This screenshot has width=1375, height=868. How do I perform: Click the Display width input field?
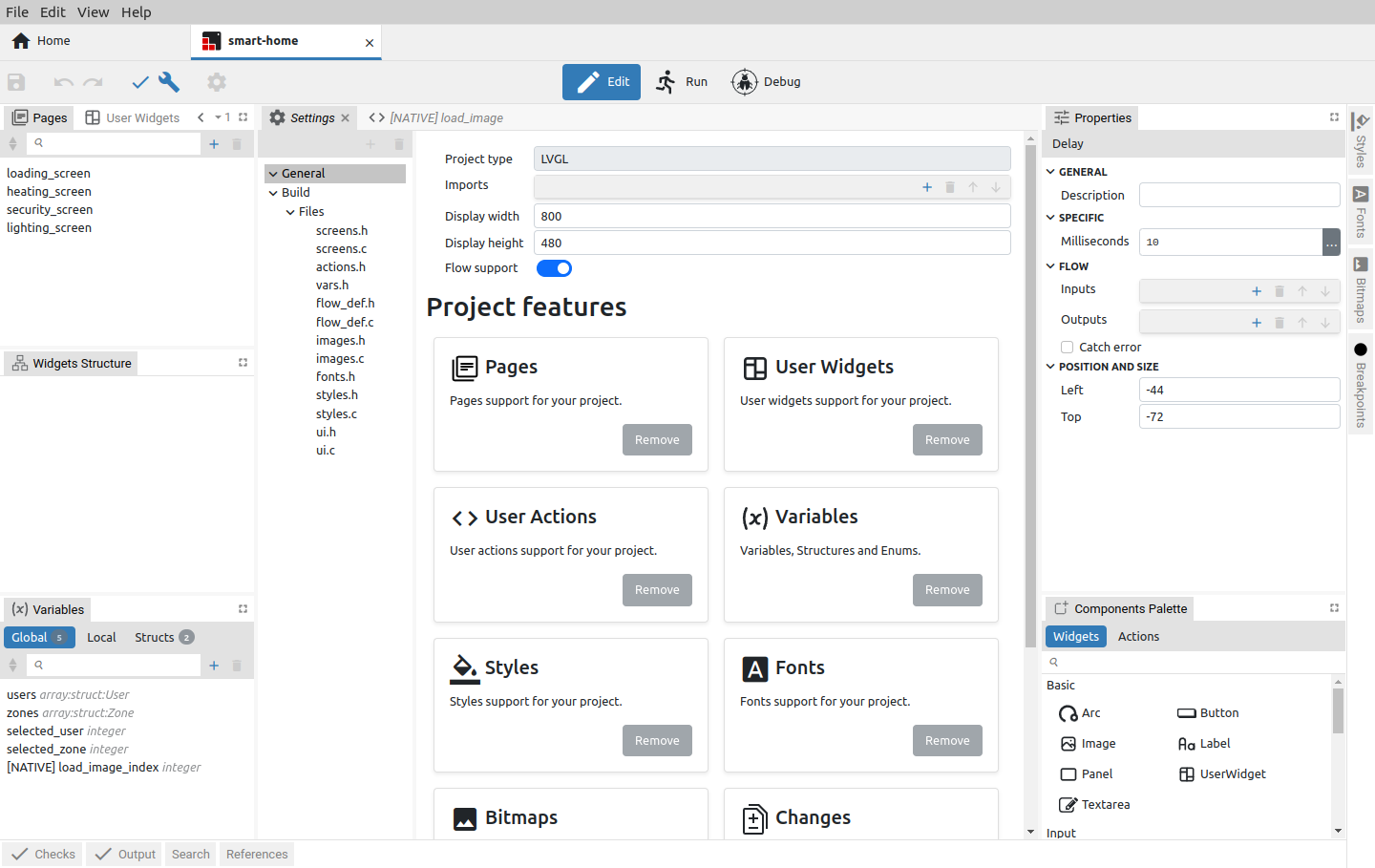(771, 217)
